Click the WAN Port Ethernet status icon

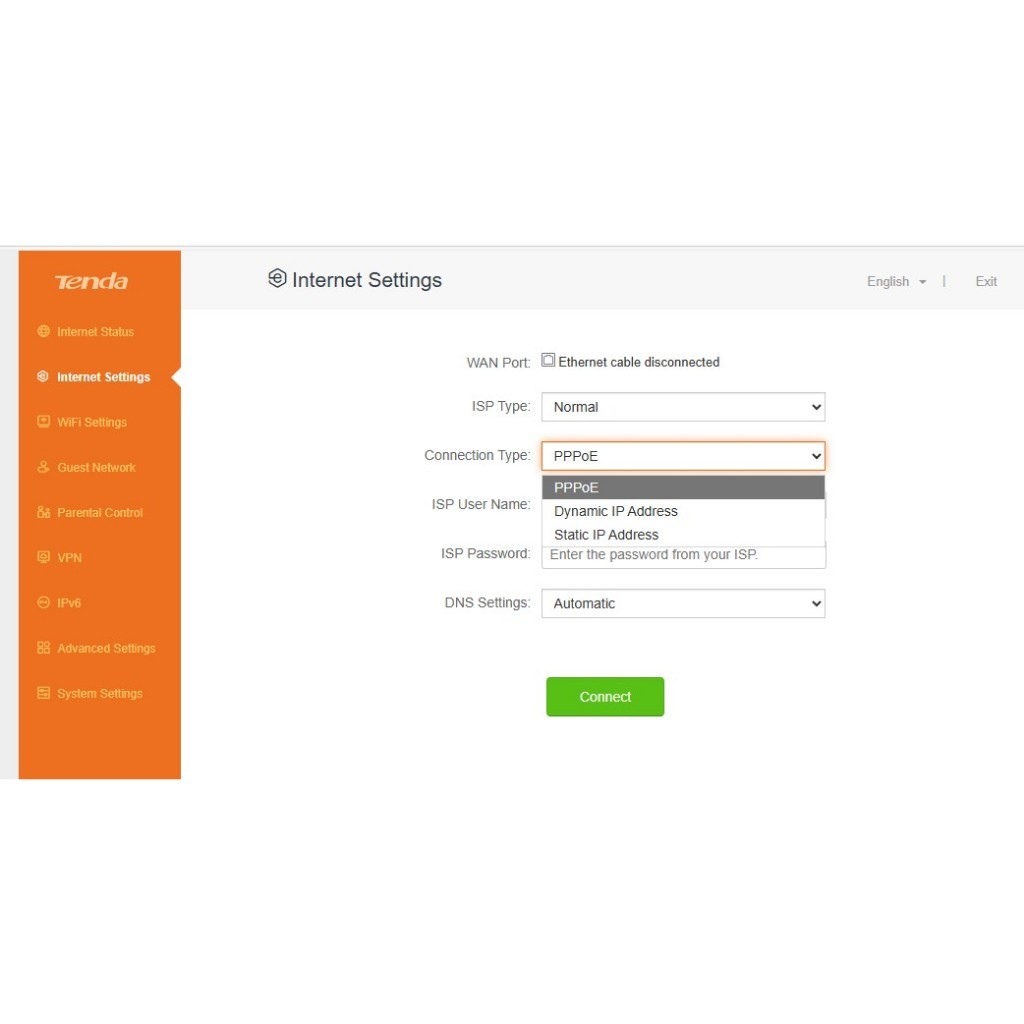pos(548,361)
